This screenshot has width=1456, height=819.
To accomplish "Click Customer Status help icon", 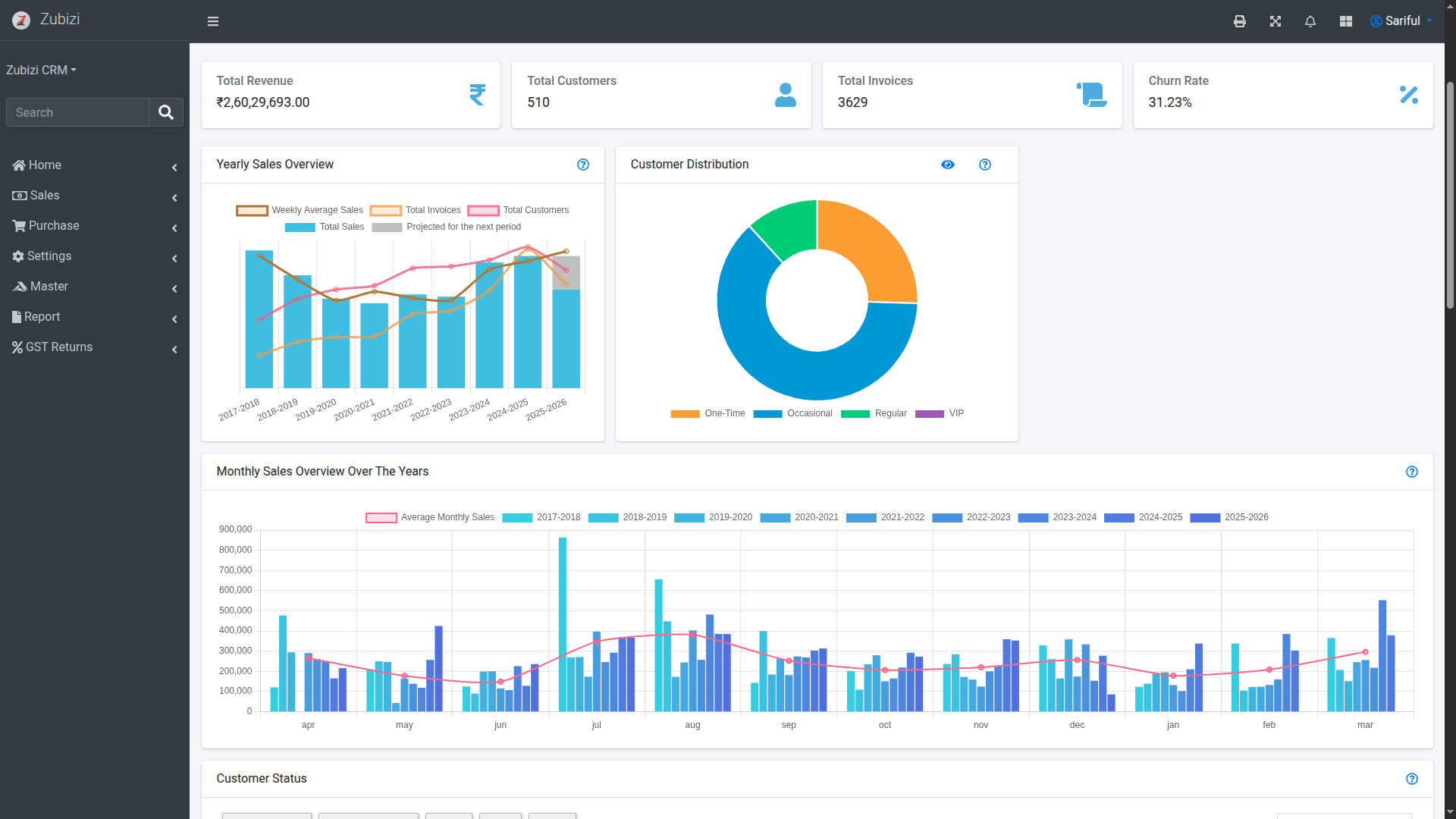I will 1412,779.
